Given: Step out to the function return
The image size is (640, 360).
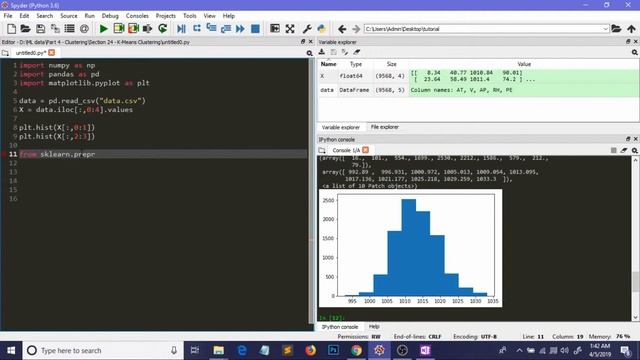Looking at the screenshot, I should [x=226, y=29].
